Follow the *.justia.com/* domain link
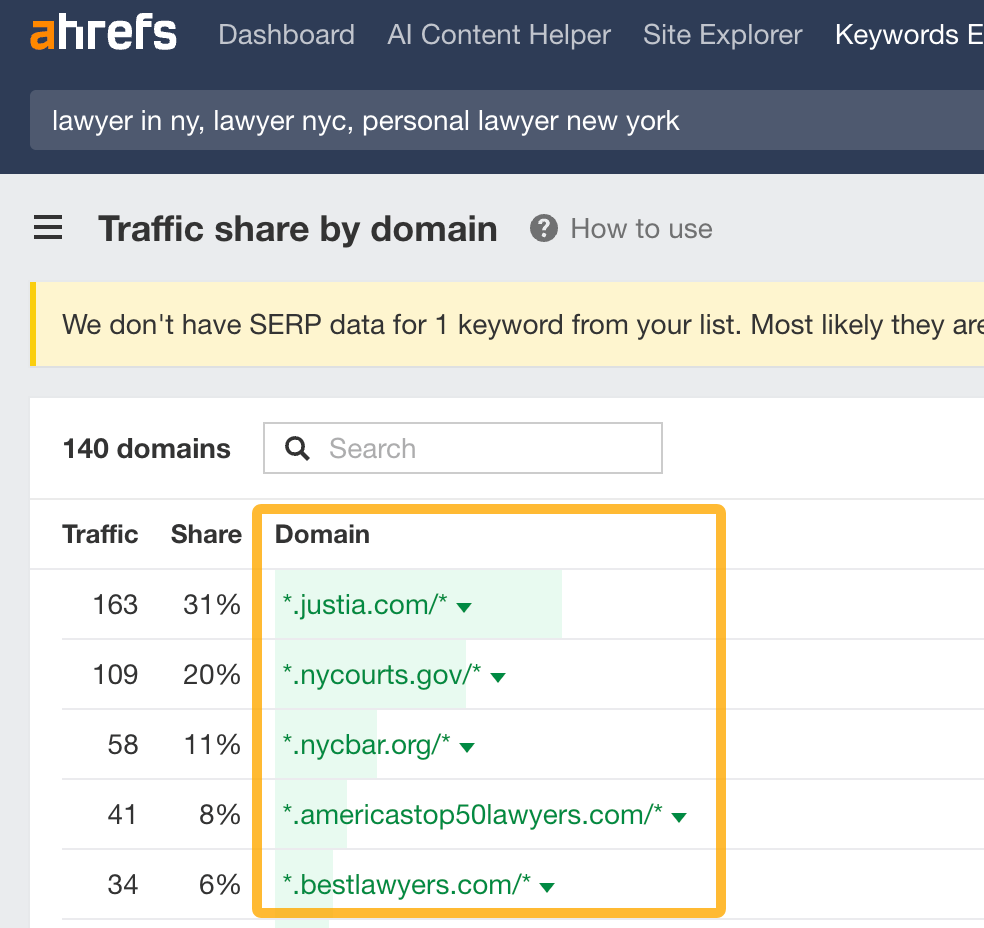This screenshot has width=984, height=928. click(x=364, y=605)
